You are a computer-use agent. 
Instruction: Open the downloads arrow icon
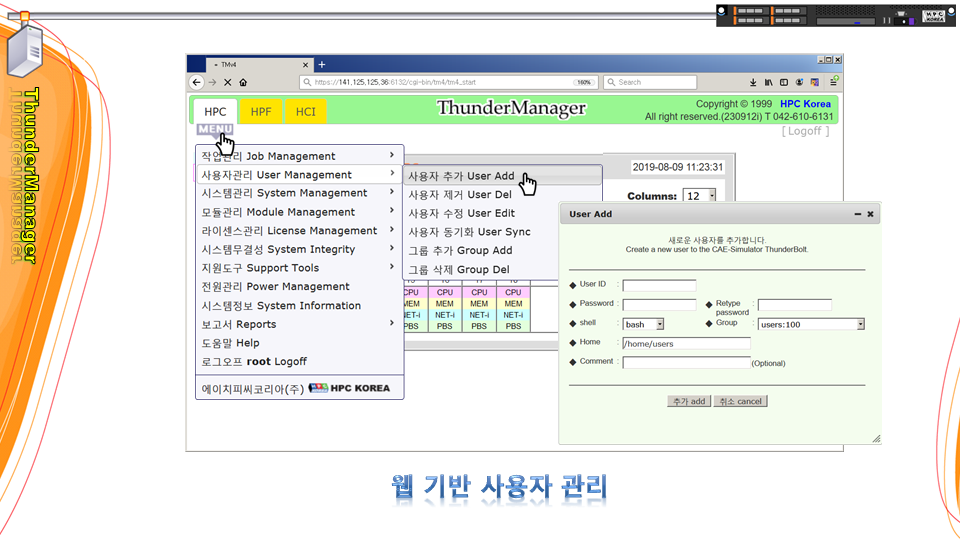752,82
